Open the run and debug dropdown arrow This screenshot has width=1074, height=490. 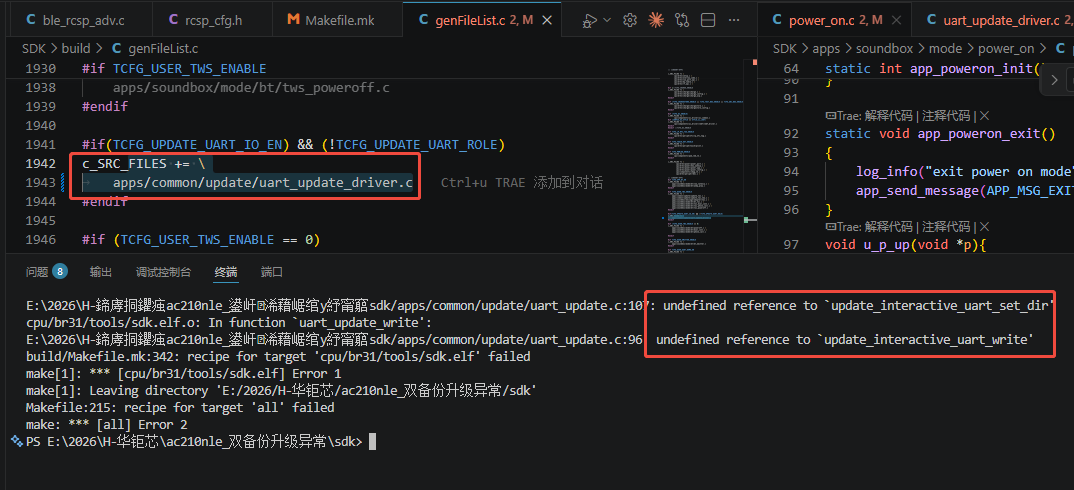point(607,21)
